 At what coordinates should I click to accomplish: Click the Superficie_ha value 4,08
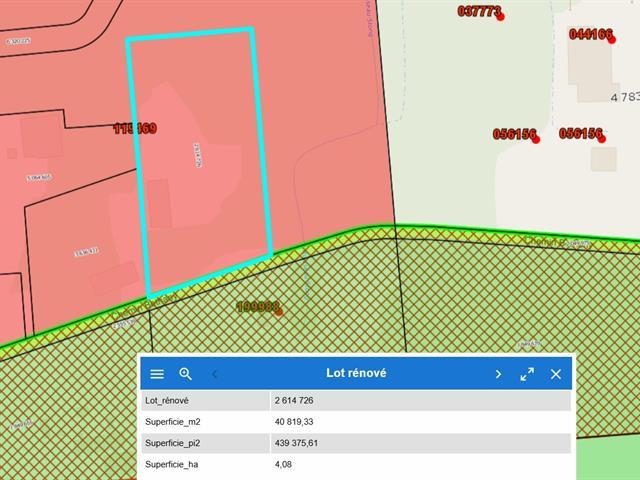tap(284, 465)
